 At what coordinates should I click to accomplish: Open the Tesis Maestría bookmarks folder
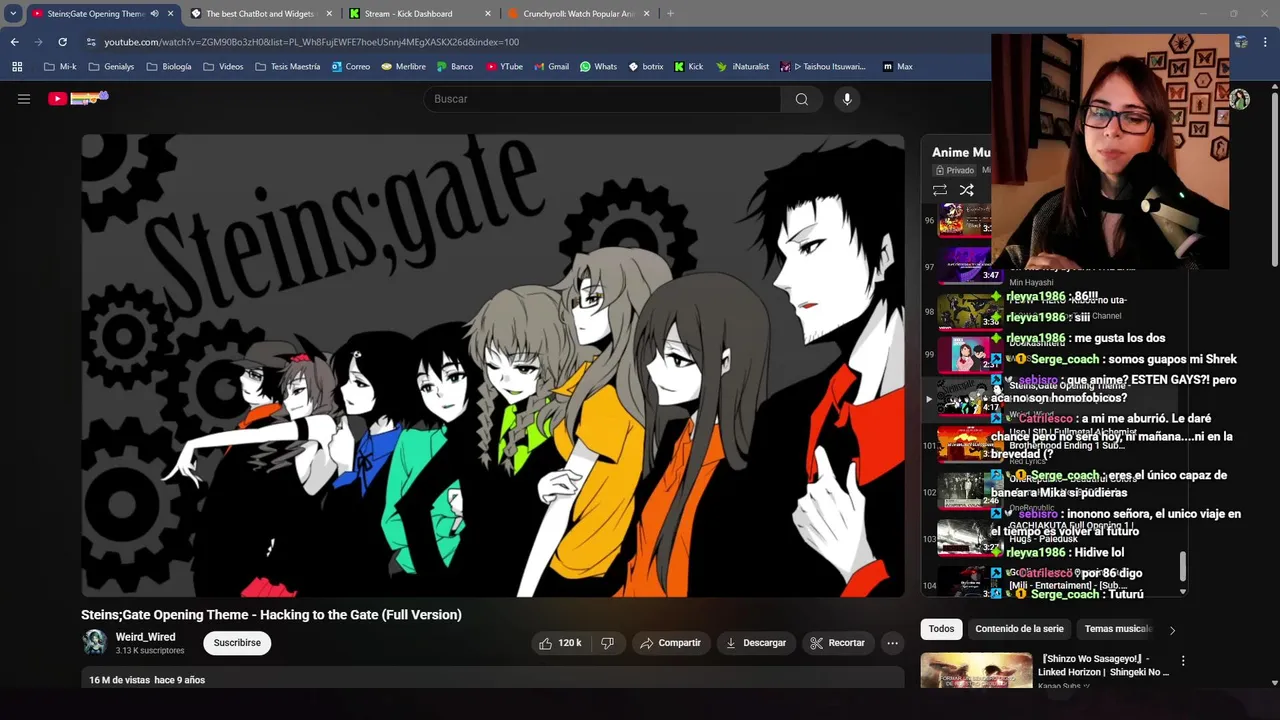287,67
